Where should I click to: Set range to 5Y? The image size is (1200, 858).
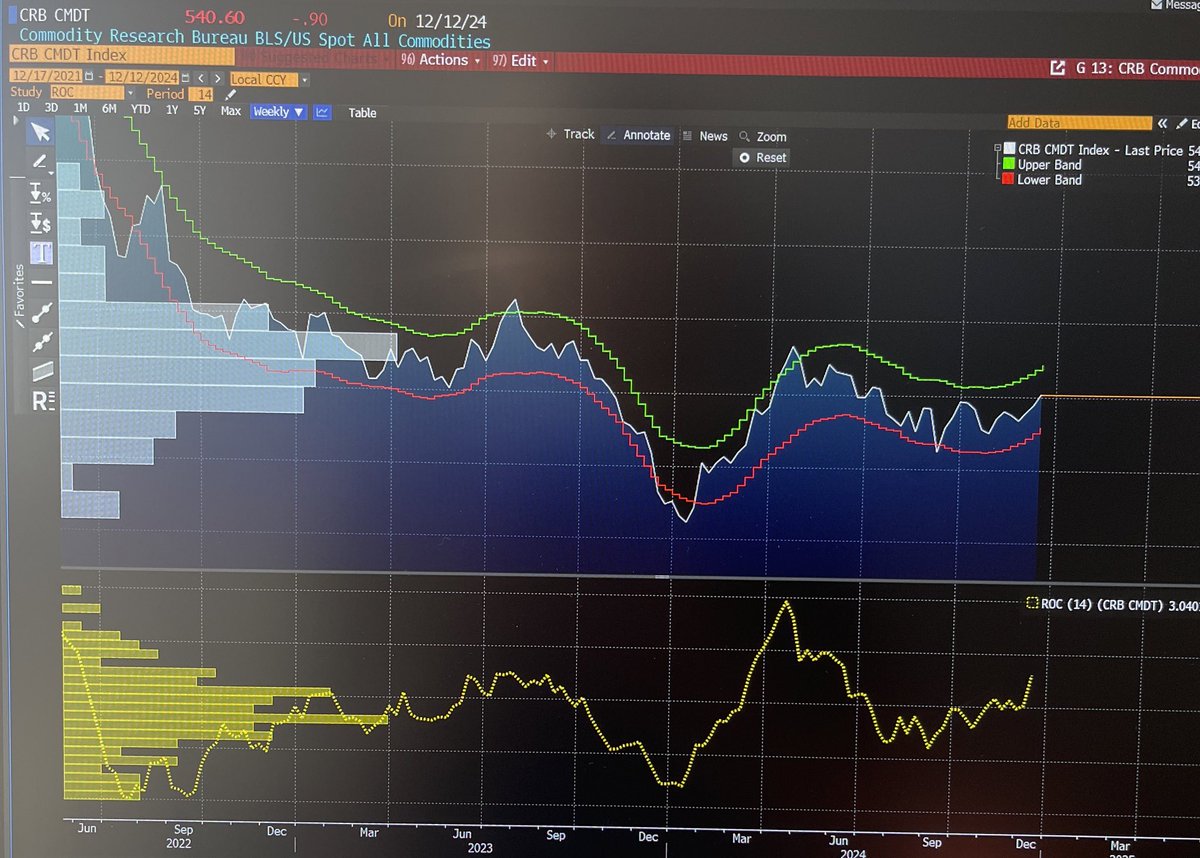coord(199,110)
